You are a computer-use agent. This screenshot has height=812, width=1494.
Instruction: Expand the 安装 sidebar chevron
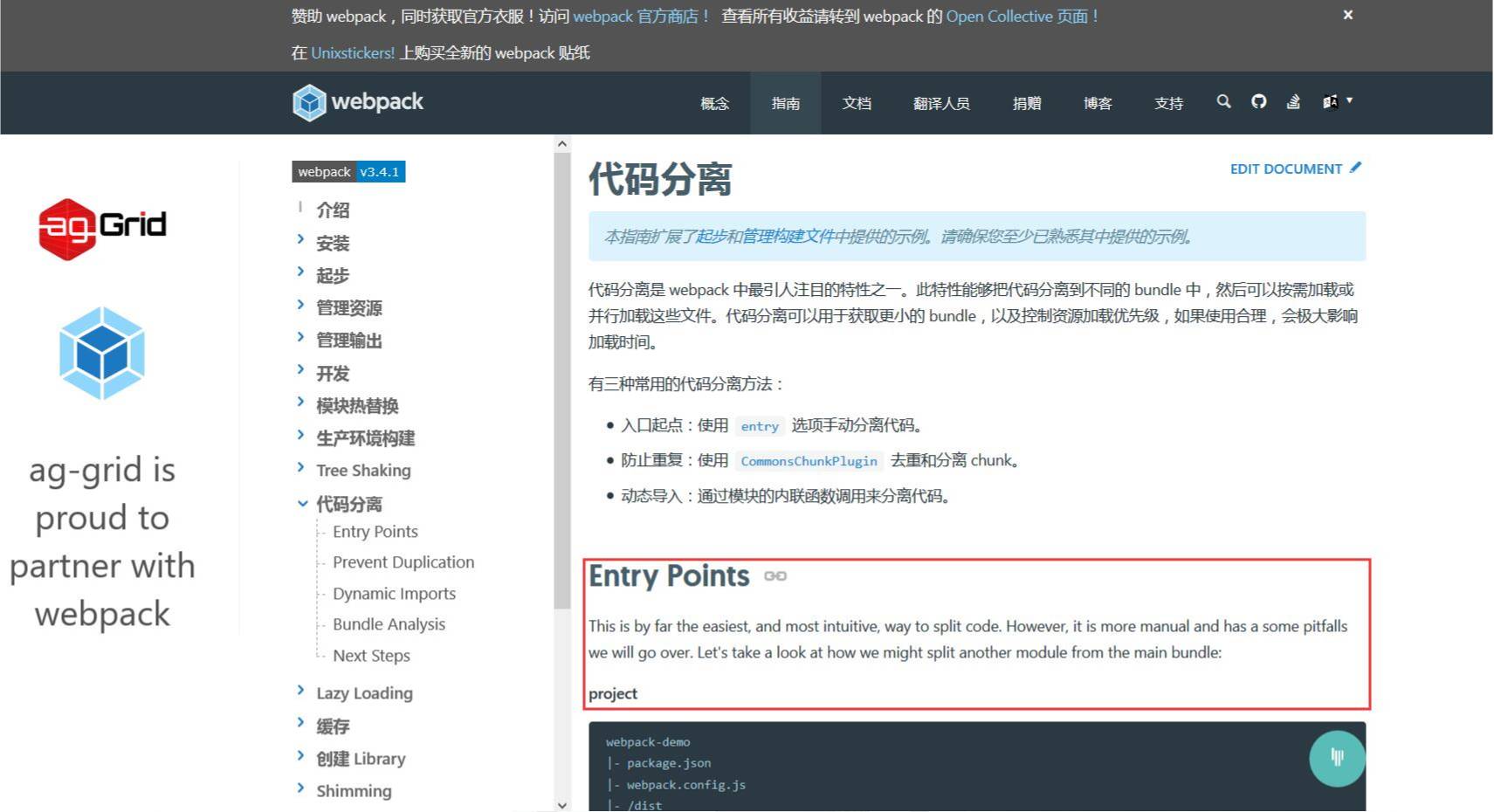[300, 239]
